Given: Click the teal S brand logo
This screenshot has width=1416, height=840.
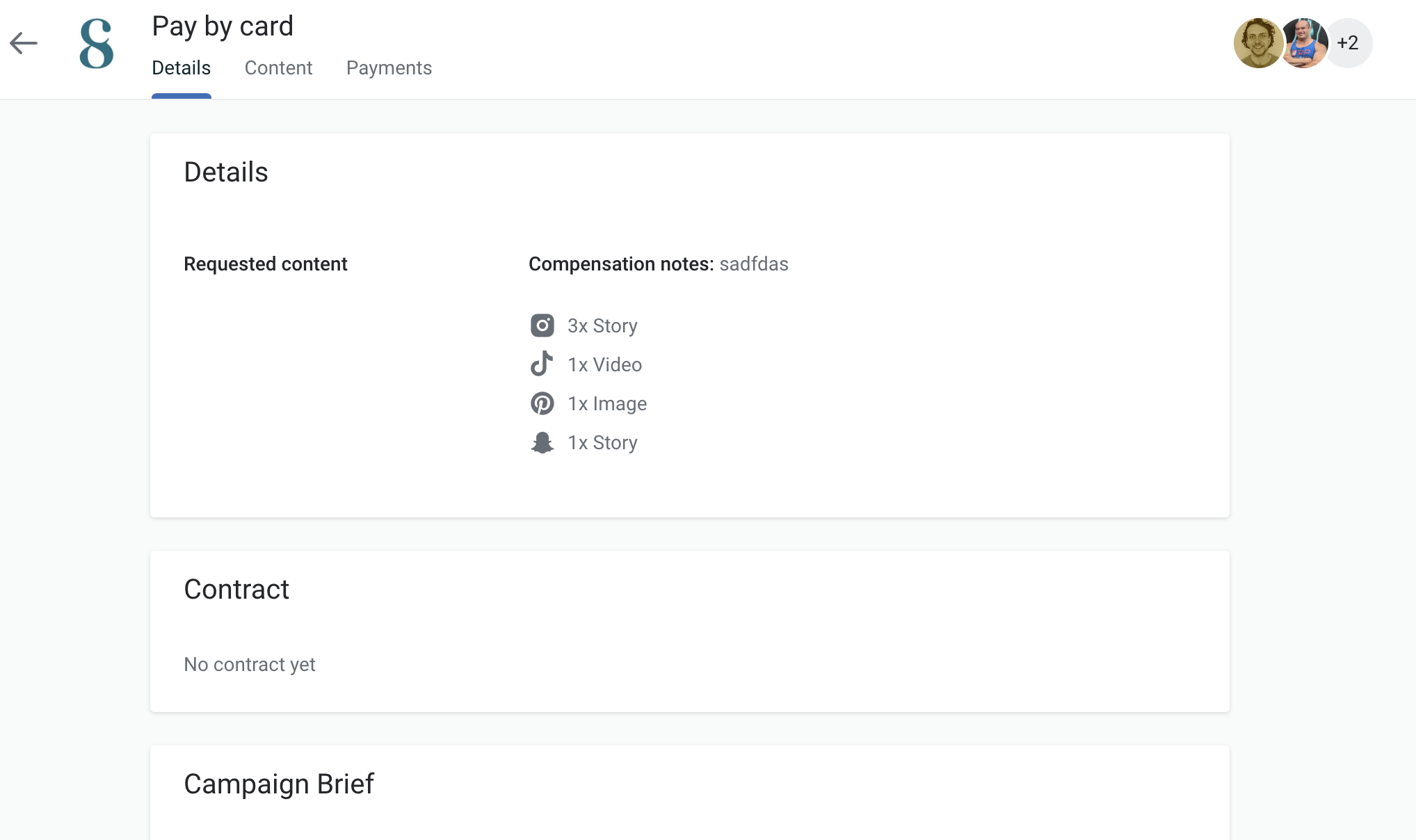Looking at the screenshot, I should click(97, 44).
